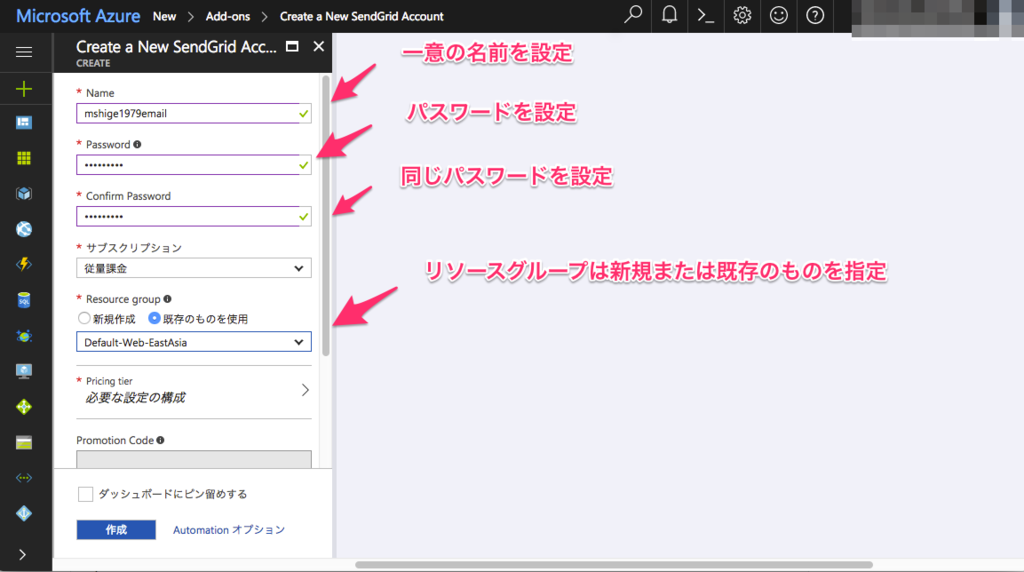
Task: Open the Dashboard icon in sidebar
Action: [24, 123]
